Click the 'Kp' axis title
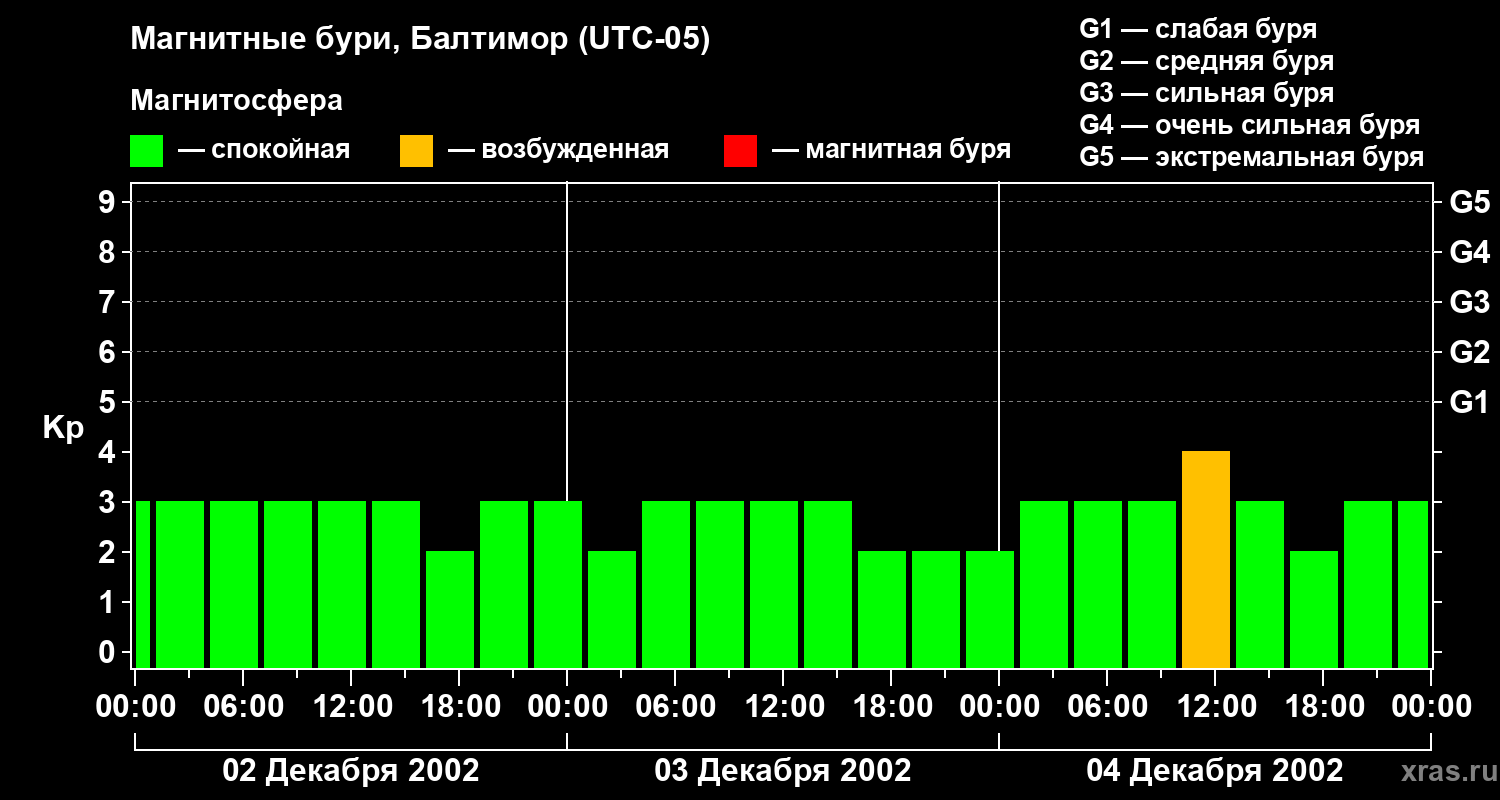The width and height of the screenshot is (1500, 800). tap(63, 428)
